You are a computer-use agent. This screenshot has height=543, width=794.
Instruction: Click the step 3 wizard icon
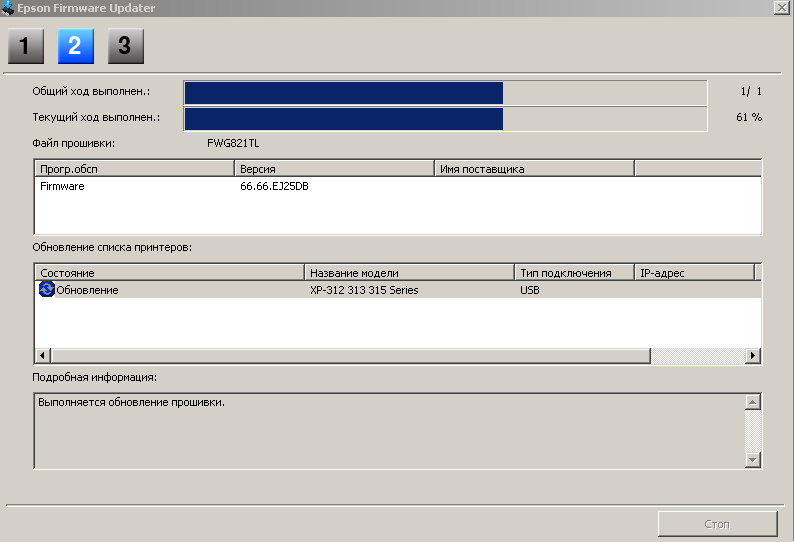(125, 46)
